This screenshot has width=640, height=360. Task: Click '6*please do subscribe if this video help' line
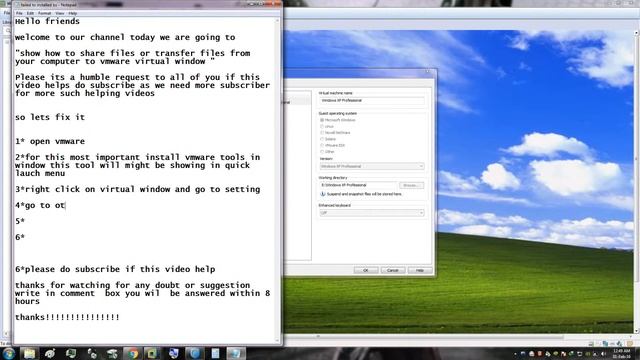[x=115, y=269]
